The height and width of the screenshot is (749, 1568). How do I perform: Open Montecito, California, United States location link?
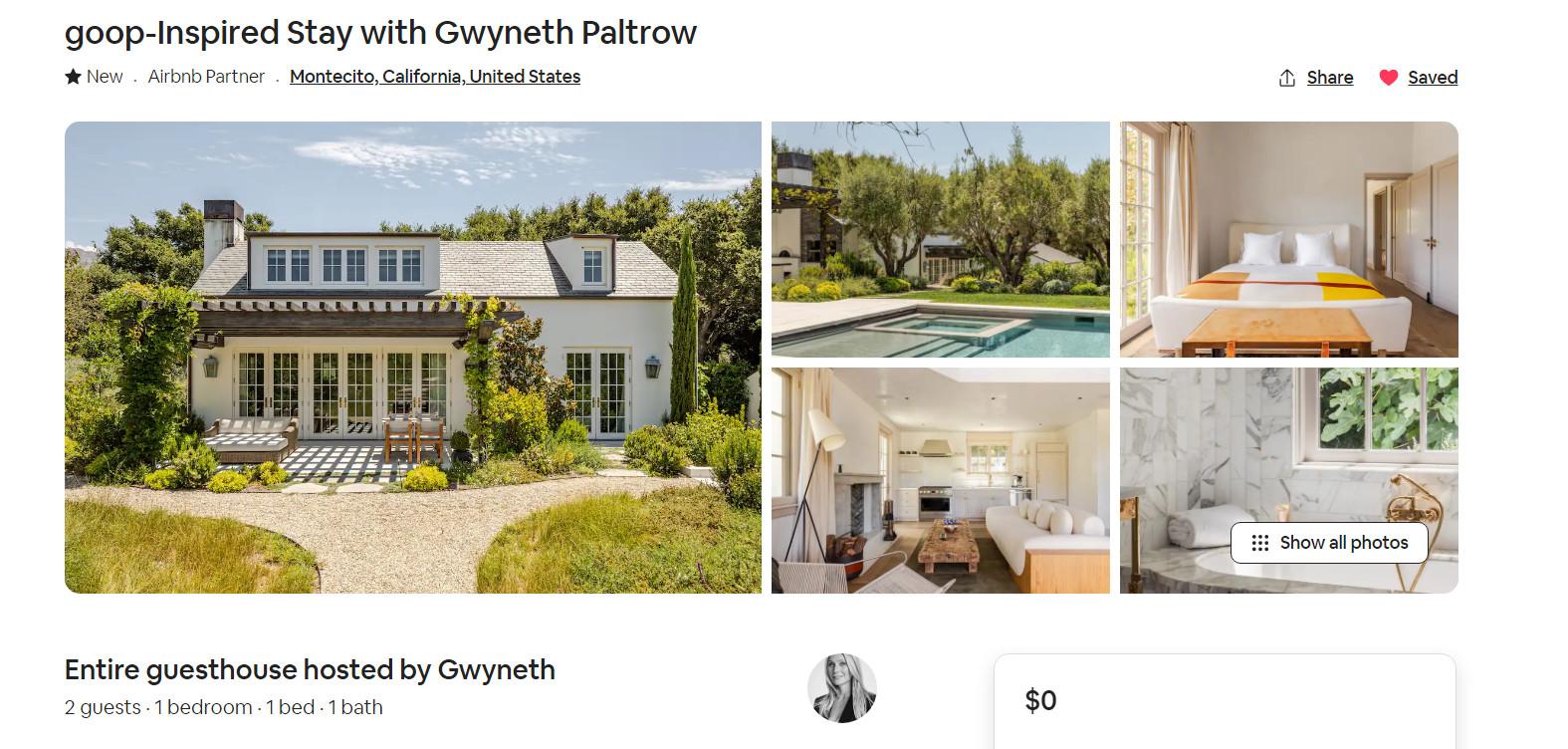(x=435, y=77)
